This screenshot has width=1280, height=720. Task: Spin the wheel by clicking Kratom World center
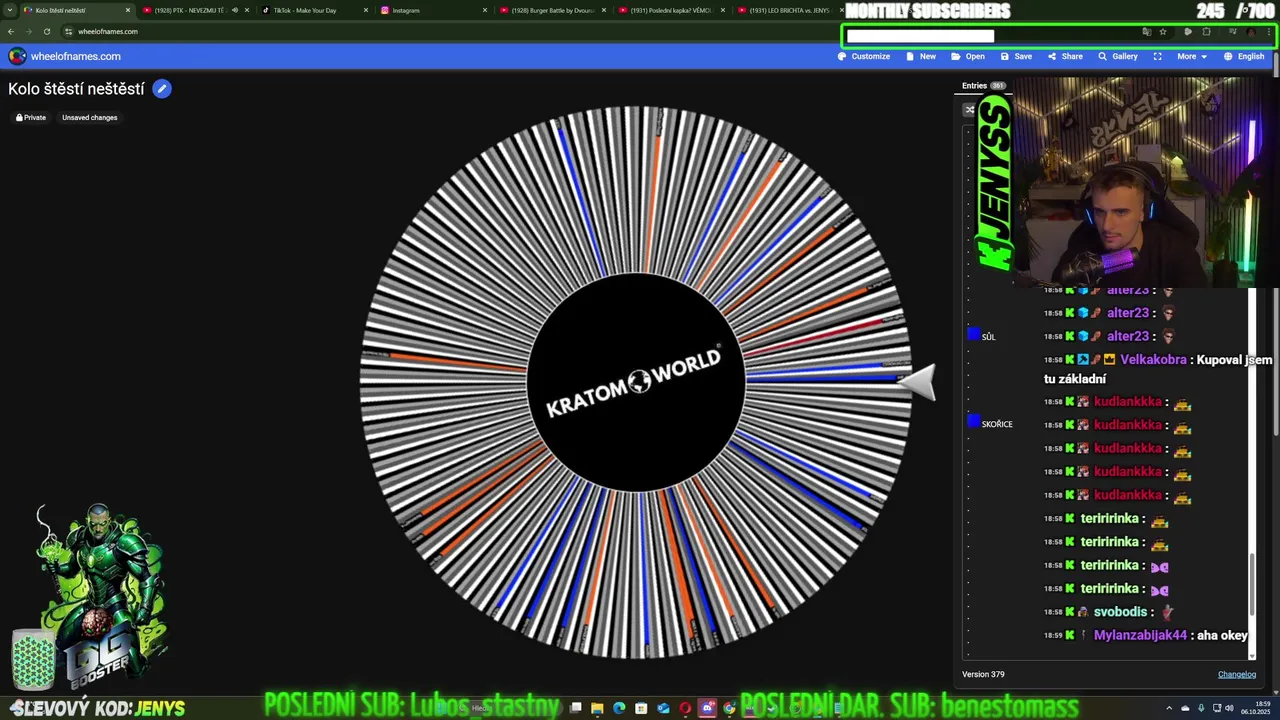point(636,382)
